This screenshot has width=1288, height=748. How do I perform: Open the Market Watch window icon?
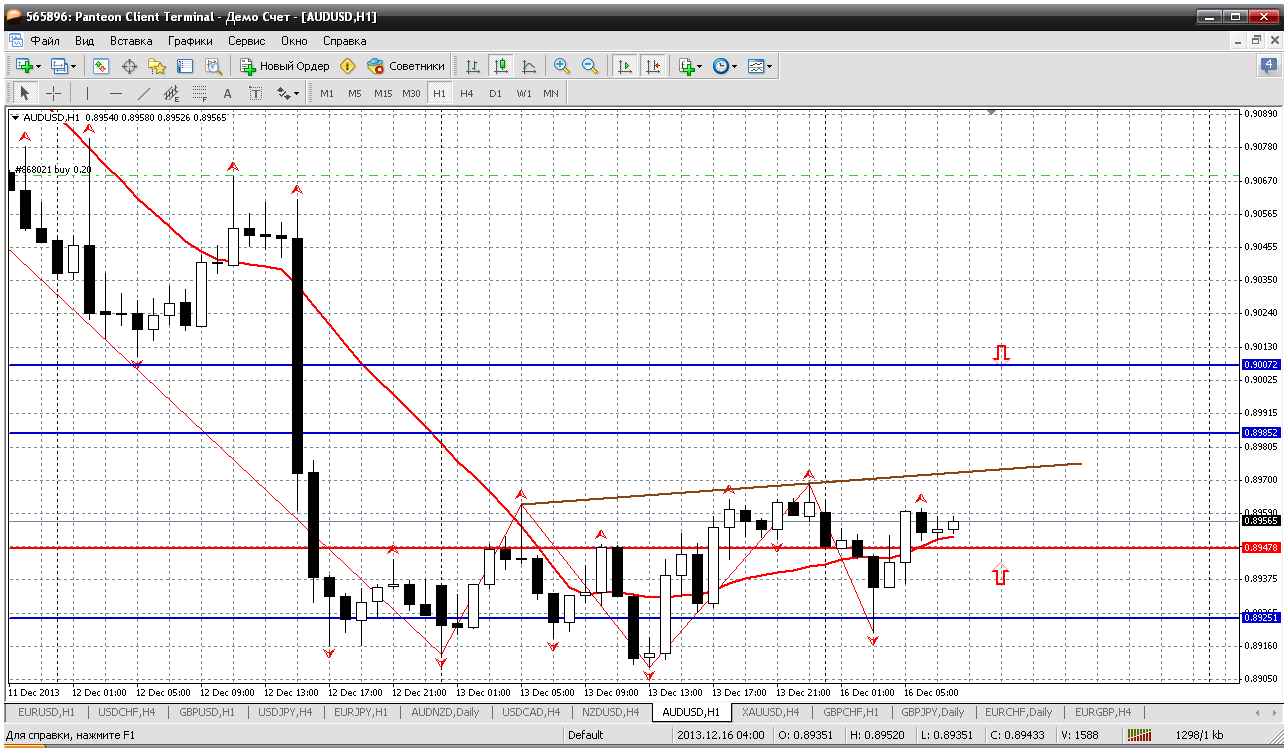point(101,66)
